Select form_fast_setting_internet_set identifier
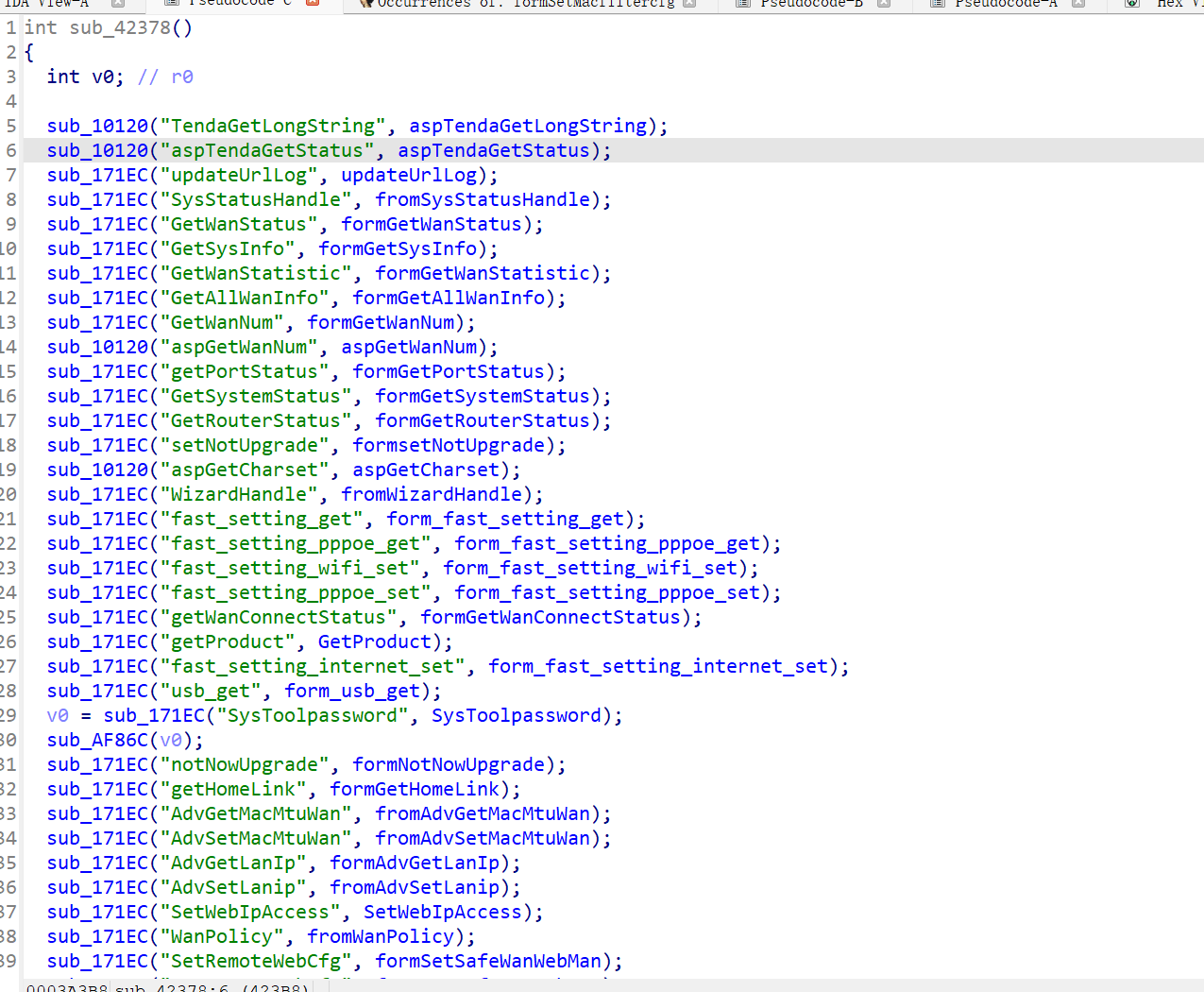This screenshot has height=992, width=1204. tap(658, 666)
